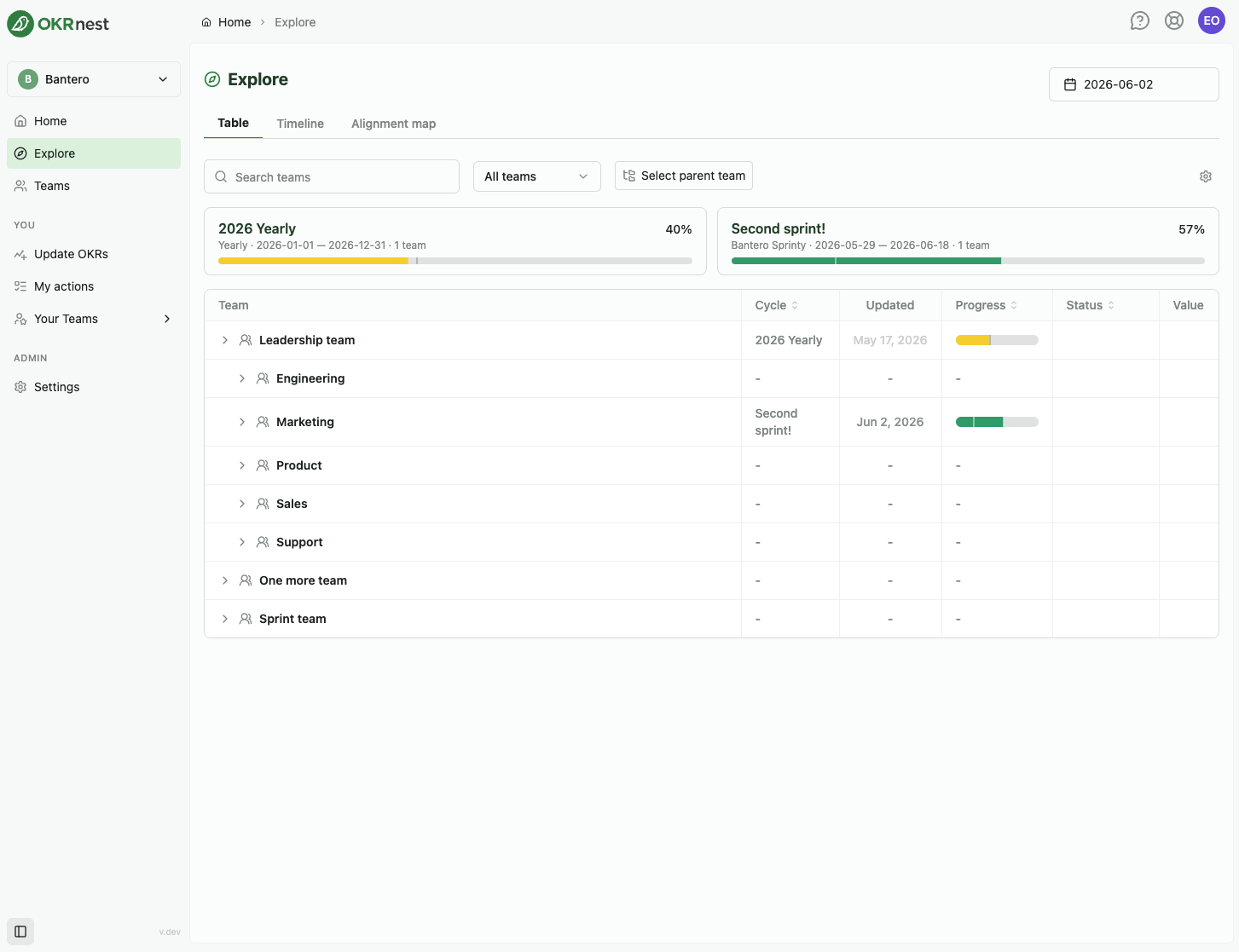1239x952 pixels.
Task: Click the Explore compass heading icon
Action: (x=212, y=79)
